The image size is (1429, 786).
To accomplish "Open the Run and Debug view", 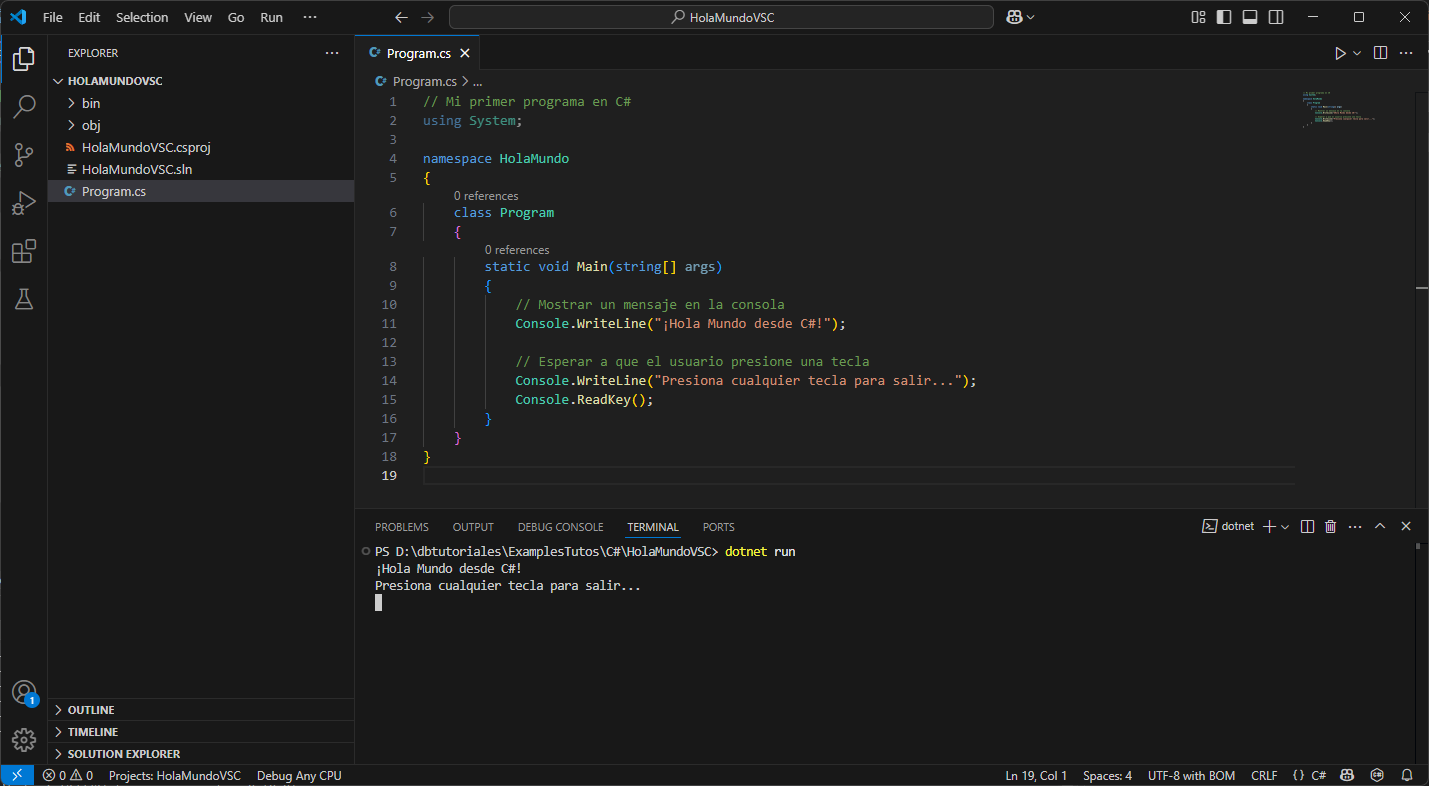I will (x=24, y=203).
